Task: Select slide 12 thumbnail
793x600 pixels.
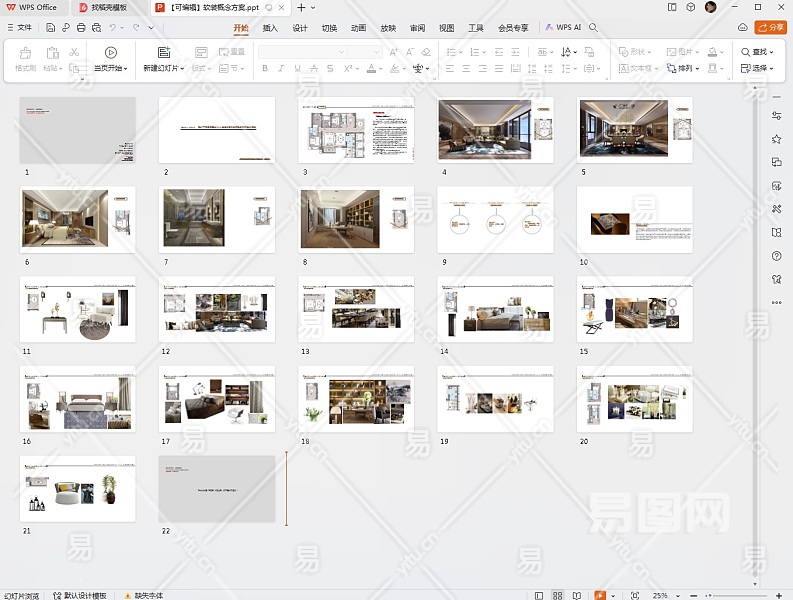Action: tap(217, 309)
